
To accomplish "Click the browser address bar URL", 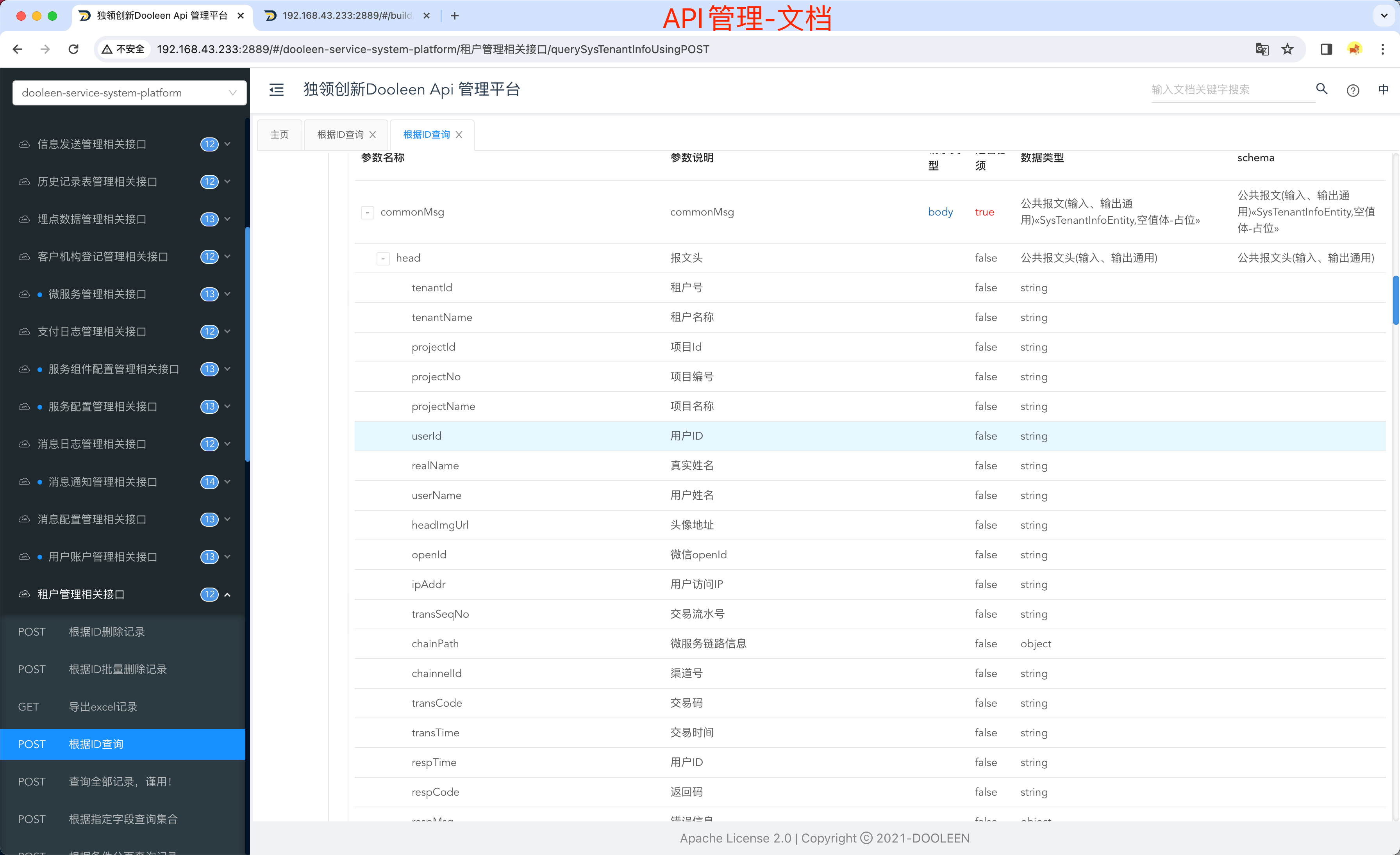I will (x=433, y=50).
